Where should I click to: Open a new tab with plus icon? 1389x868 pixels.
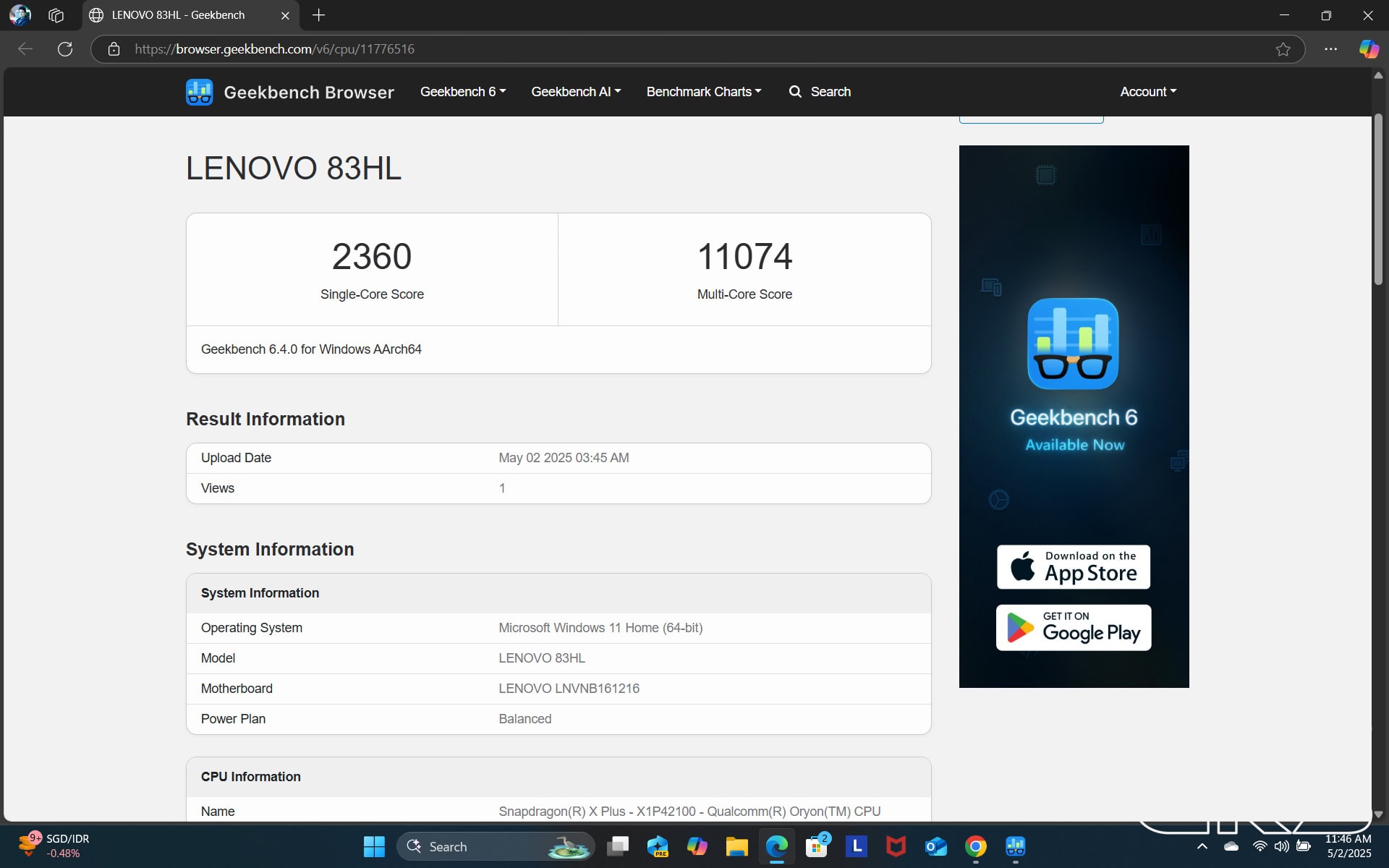(x=319, y=14)
